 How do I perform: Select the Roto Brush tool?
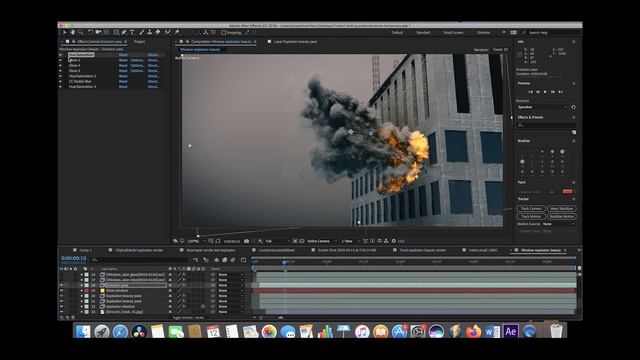168,32
